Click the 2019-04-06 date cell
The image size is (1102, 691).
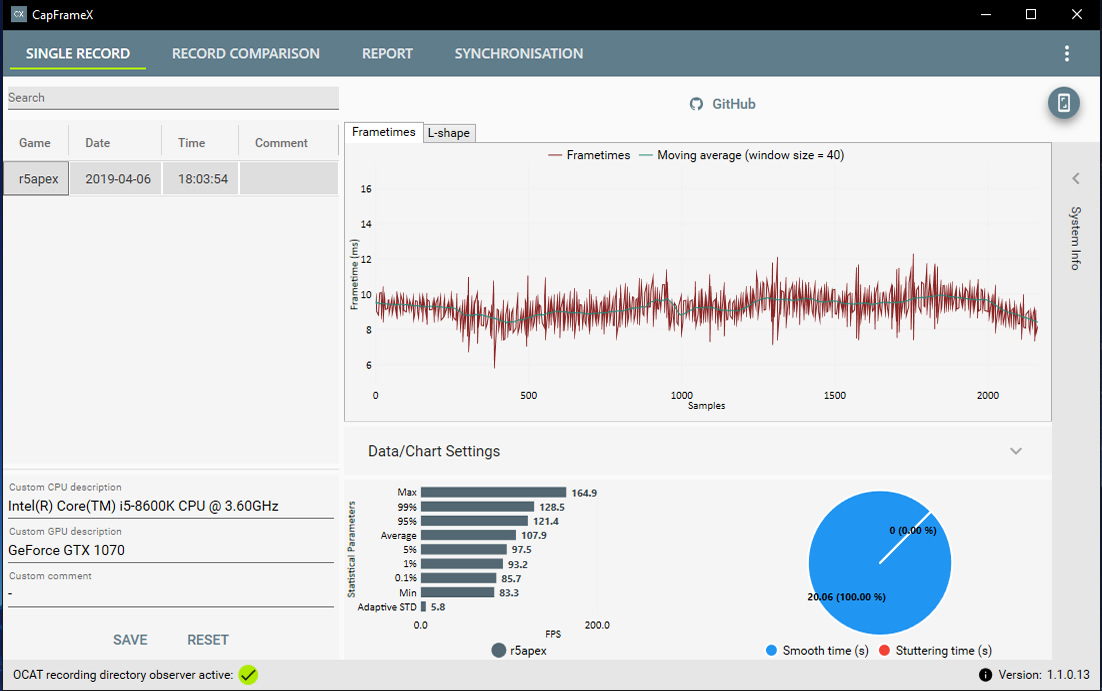(116, 179)
